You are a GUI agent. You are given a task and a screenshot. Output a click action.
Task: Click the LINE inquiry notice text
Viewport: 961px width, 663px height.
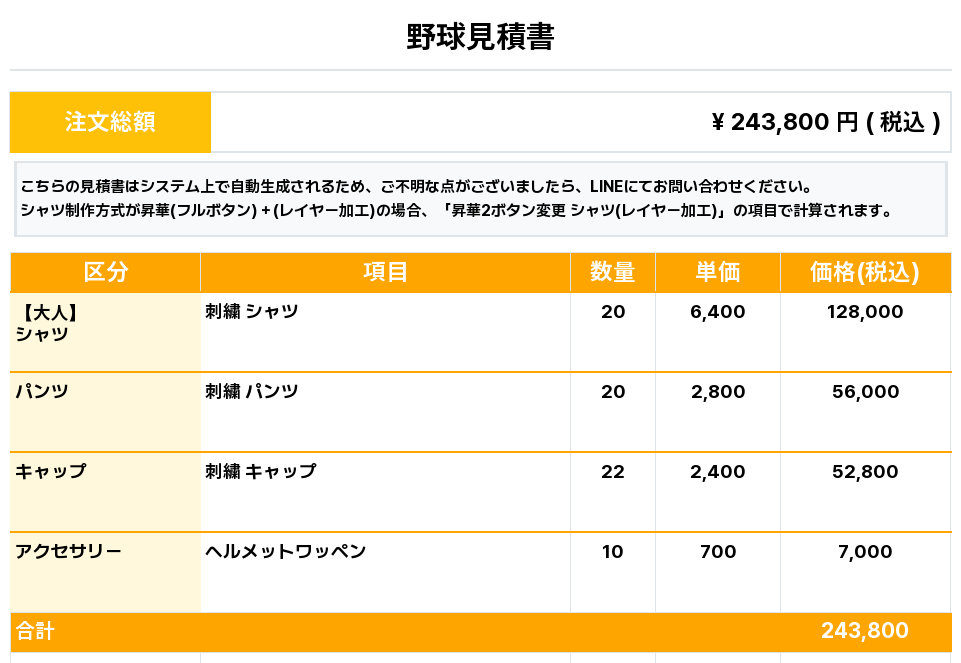pyautogui.click(x=415, y=187)
